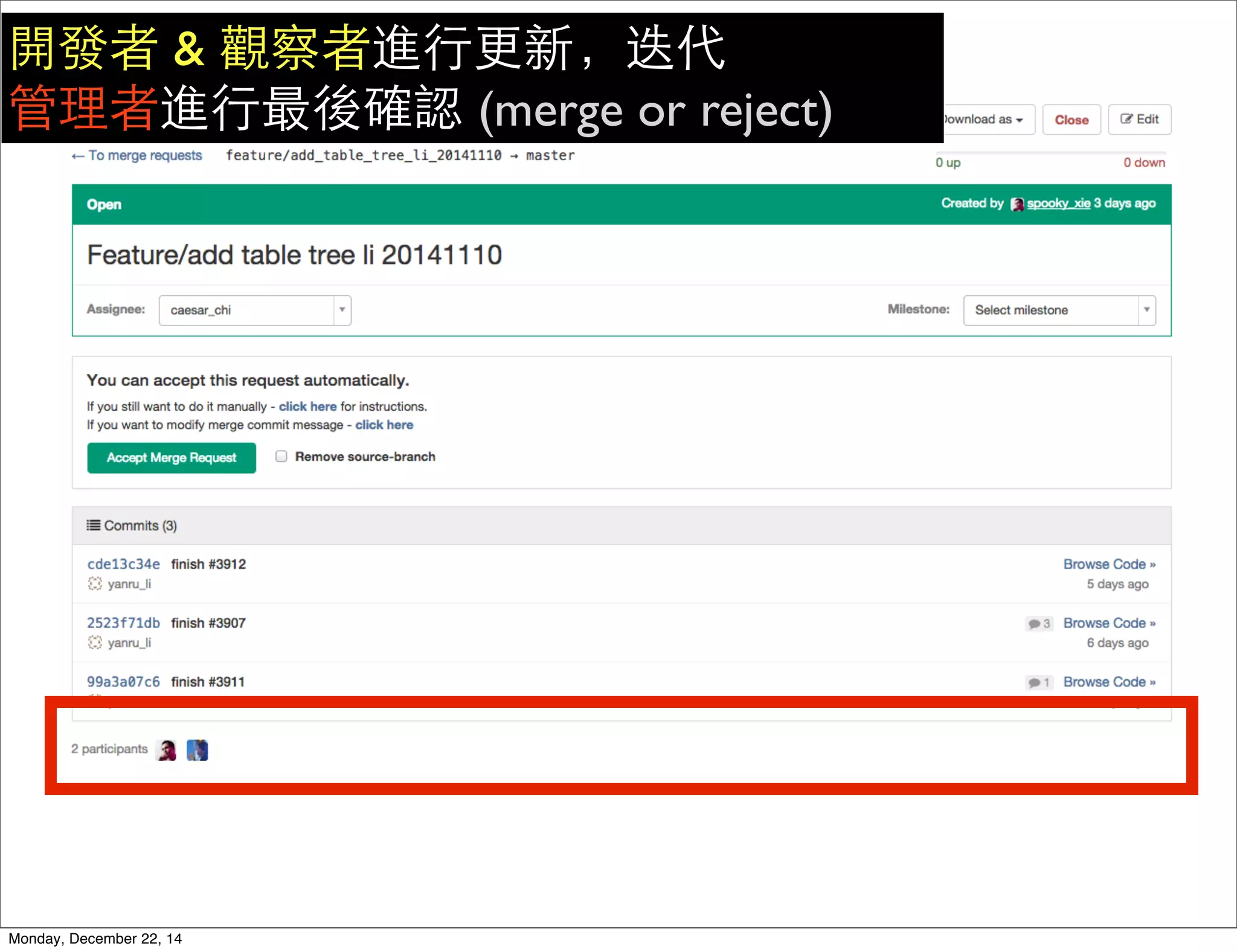The width and height of the screenshot is (1237, 952).
Task: Click the red Close button
Action: (1071, 120)
